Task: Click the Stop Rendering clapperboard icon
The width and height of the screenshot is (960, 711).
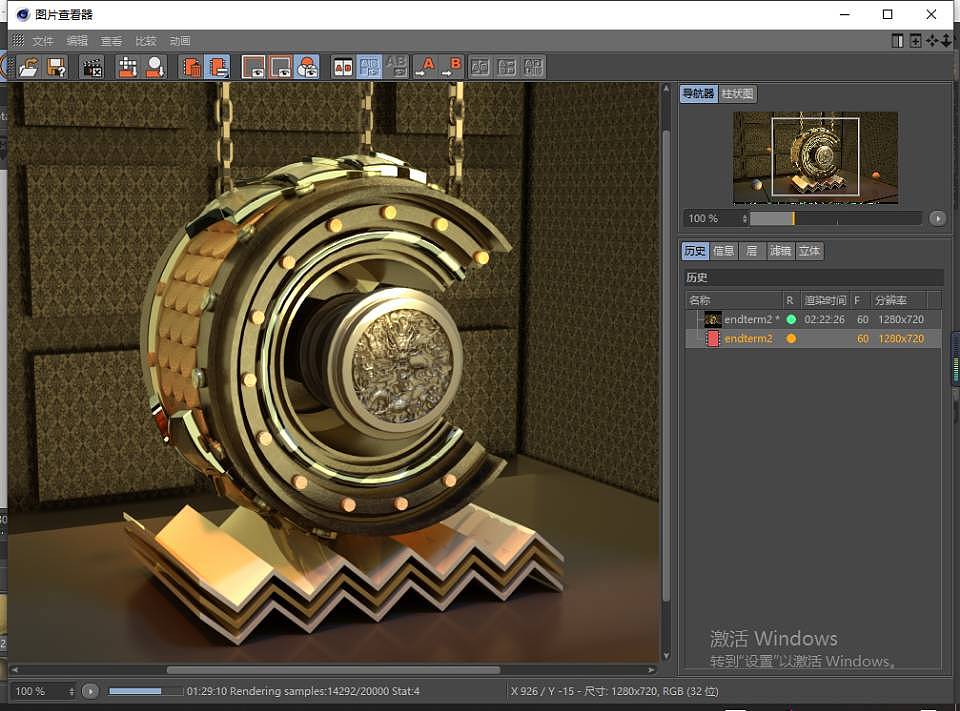Action: coord(92,67)
